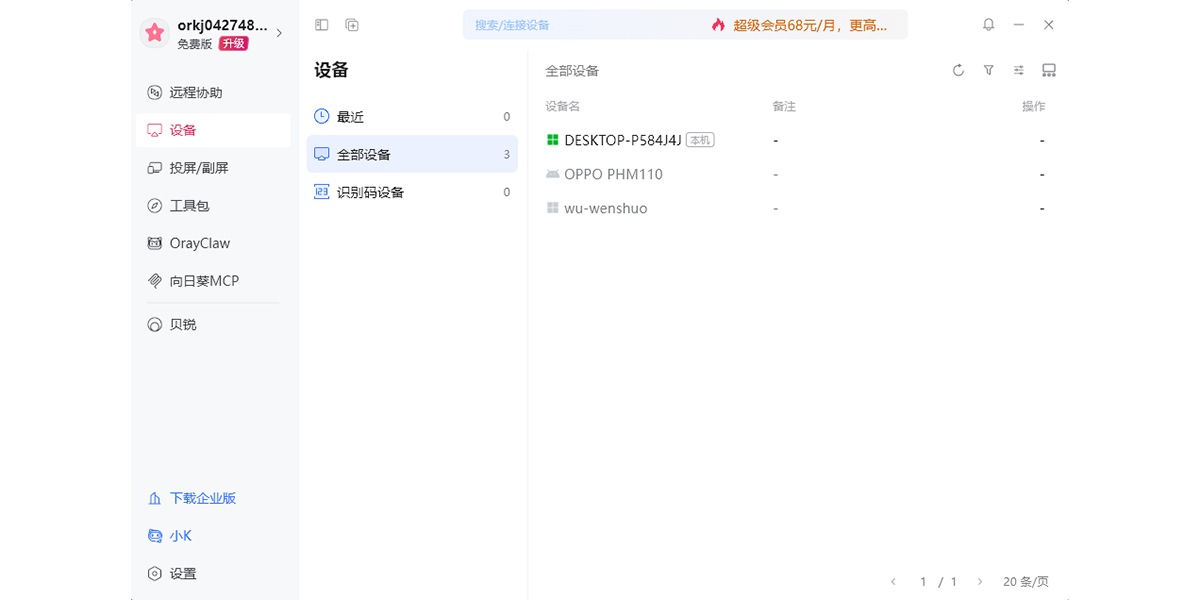Go to the next page arrow
Viewport: 1200px width, 600px height.
pos(980,581)
